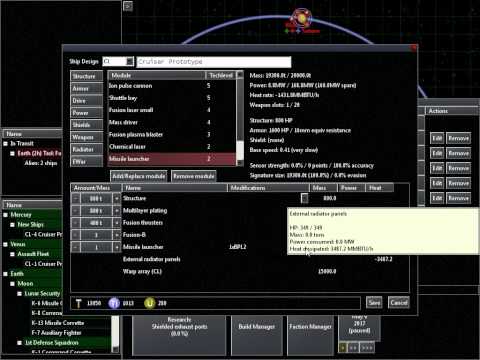Save the ship design
The height and width of the screenshot is (360, 480).
pos(374,303)
